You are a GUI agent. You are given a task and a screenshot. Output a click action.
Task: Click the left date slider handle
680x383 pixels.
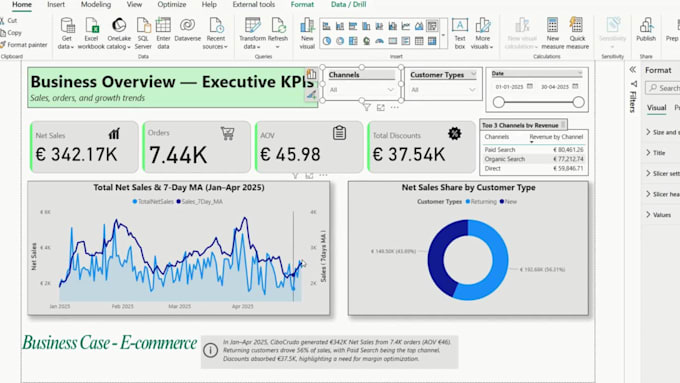(x=499, y=102)
